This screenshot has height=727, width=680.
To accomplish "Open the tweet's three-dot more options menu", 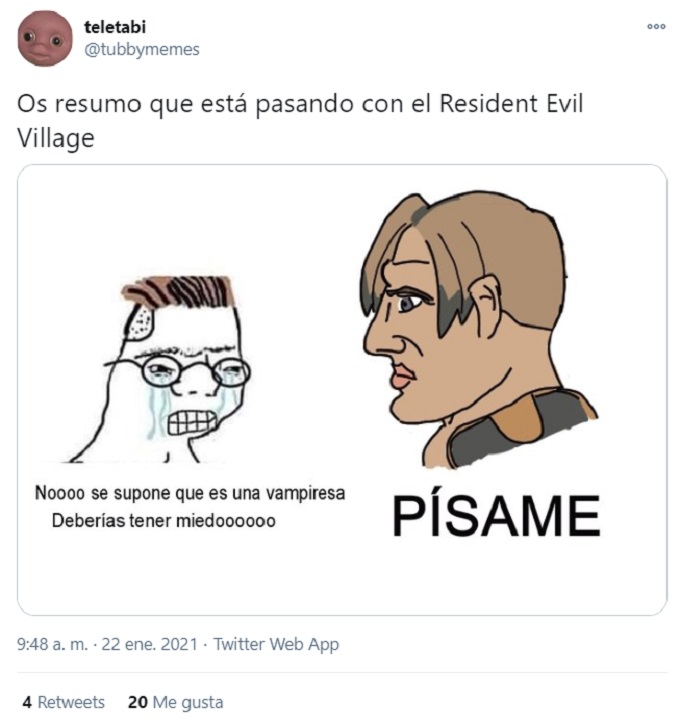I will click(x=656, y=27).
